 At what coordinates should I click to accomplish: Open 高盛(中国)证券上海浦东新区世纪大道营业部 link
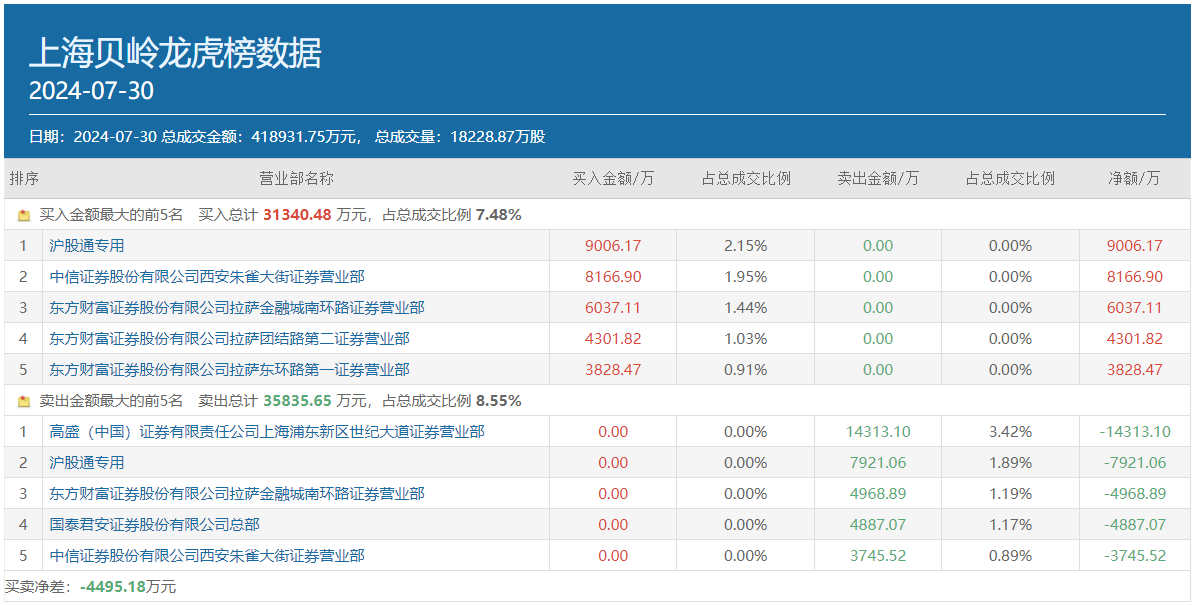point(267,432)
